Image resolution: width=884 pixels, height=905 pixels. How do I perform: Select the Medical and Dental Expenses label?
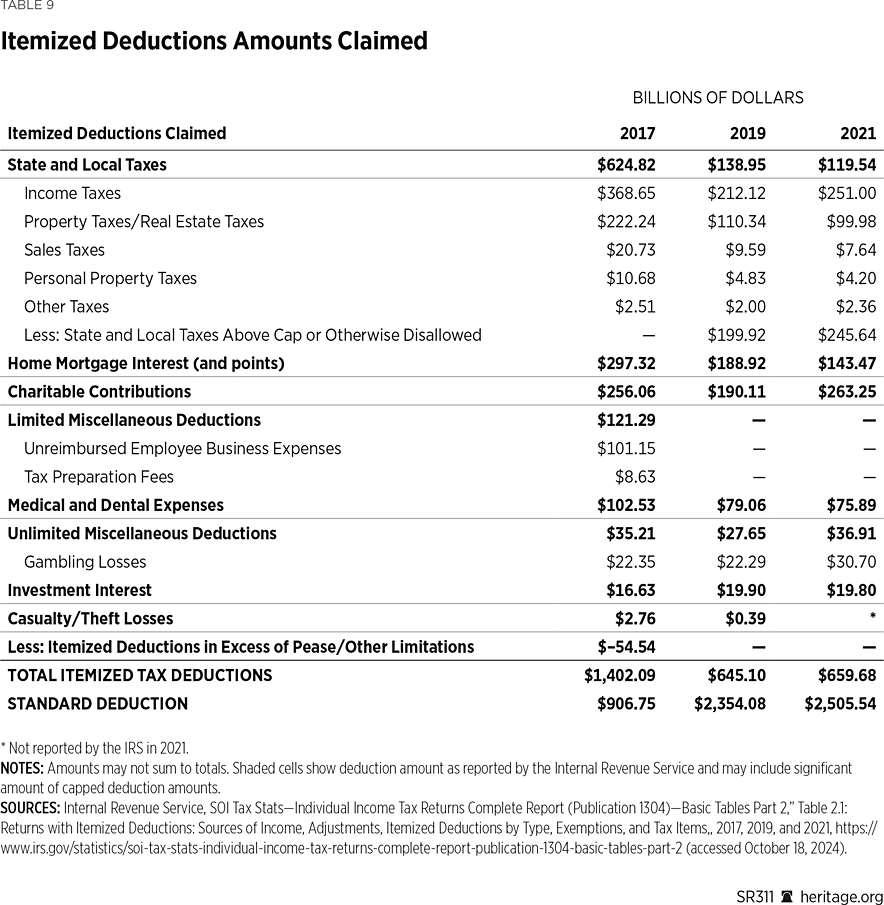point(115,505)
